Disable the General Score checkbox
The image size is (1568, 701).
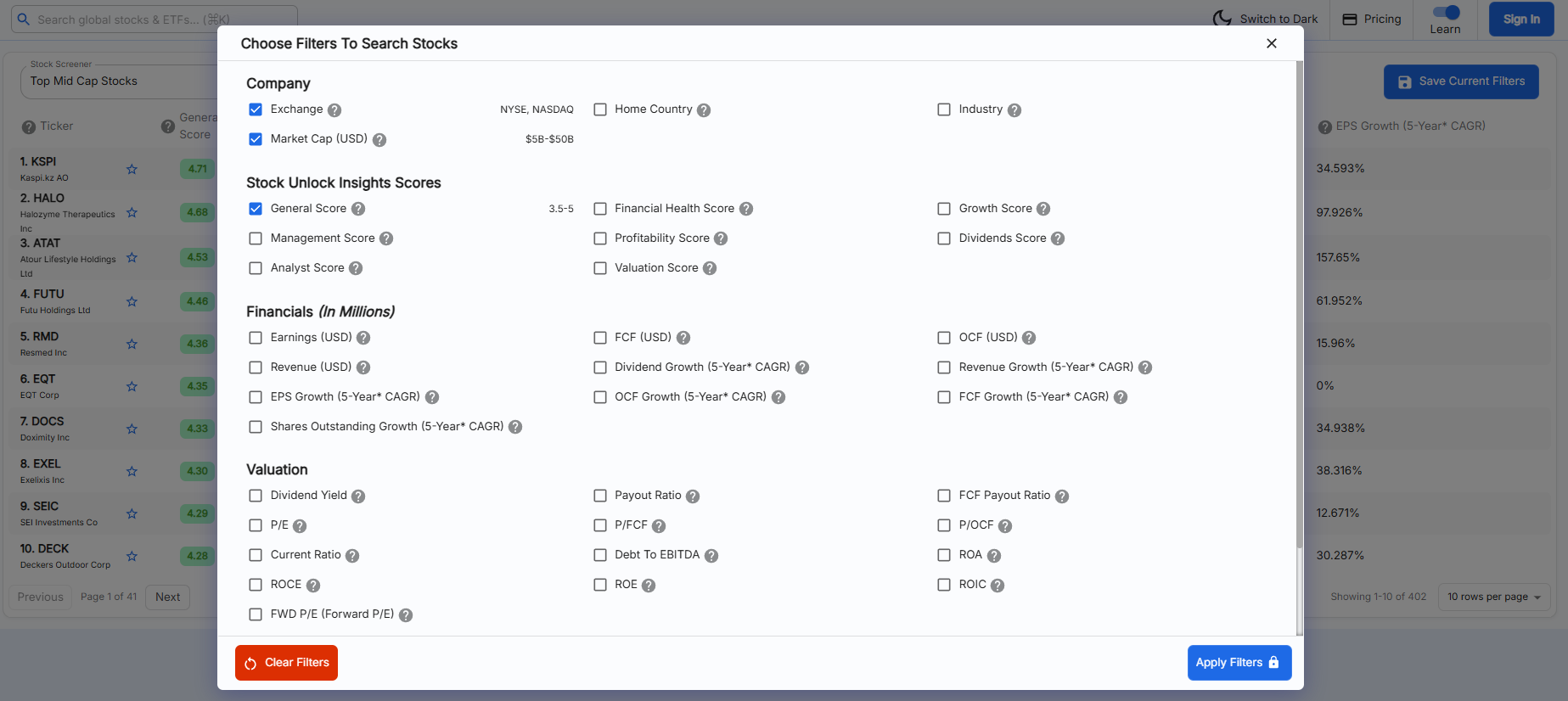256,209
